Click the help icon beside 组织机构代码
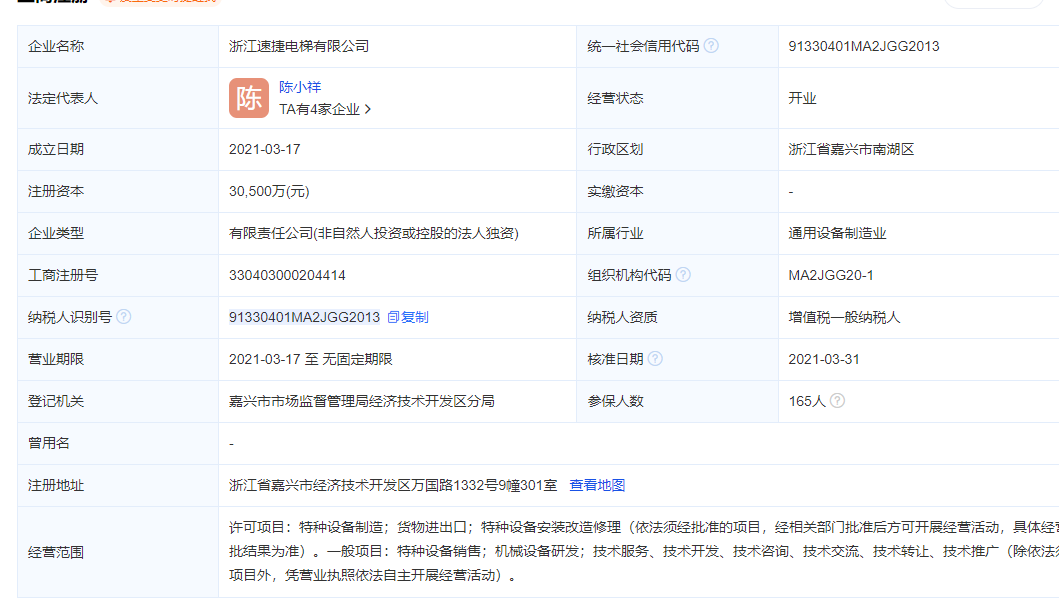The image size is (1059, 600). [x=683, y=274]
